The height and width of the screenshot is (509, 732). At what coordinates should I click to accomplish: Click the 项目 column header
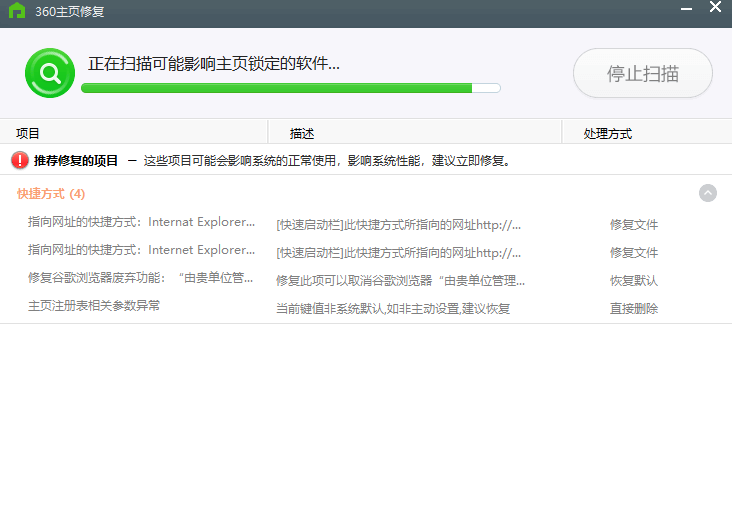point(134,133)
